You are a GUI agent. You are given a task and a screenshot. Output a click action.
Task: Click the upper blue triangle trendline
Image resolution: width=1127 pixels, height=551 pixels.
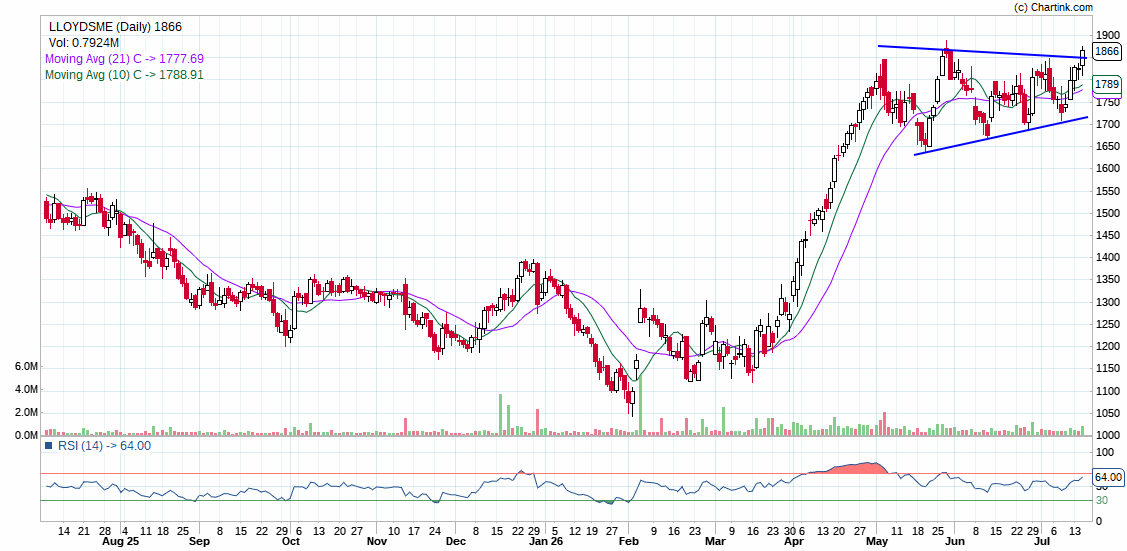tap(983, 52)
